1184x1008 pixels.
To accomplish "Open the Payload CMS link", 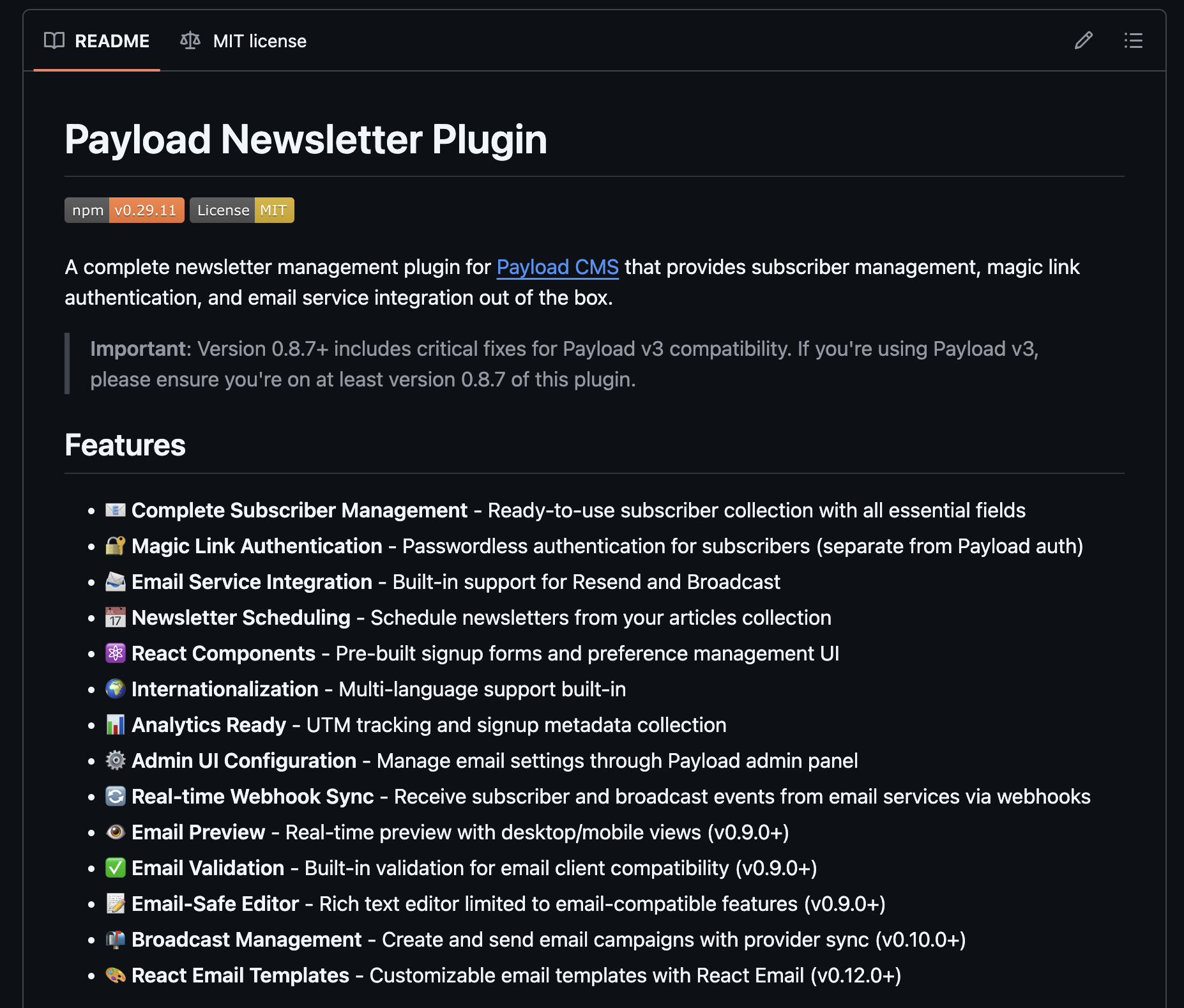I will click(558, 267).
